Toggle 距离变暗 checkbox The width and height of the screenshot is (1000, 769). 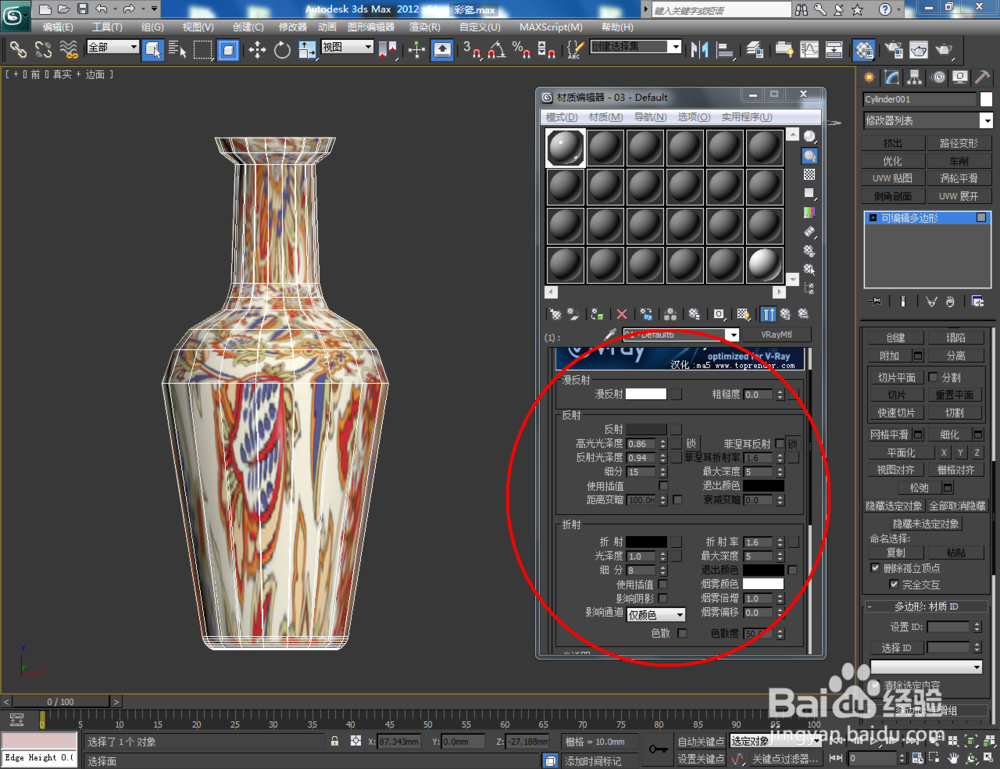pos(677,500)
